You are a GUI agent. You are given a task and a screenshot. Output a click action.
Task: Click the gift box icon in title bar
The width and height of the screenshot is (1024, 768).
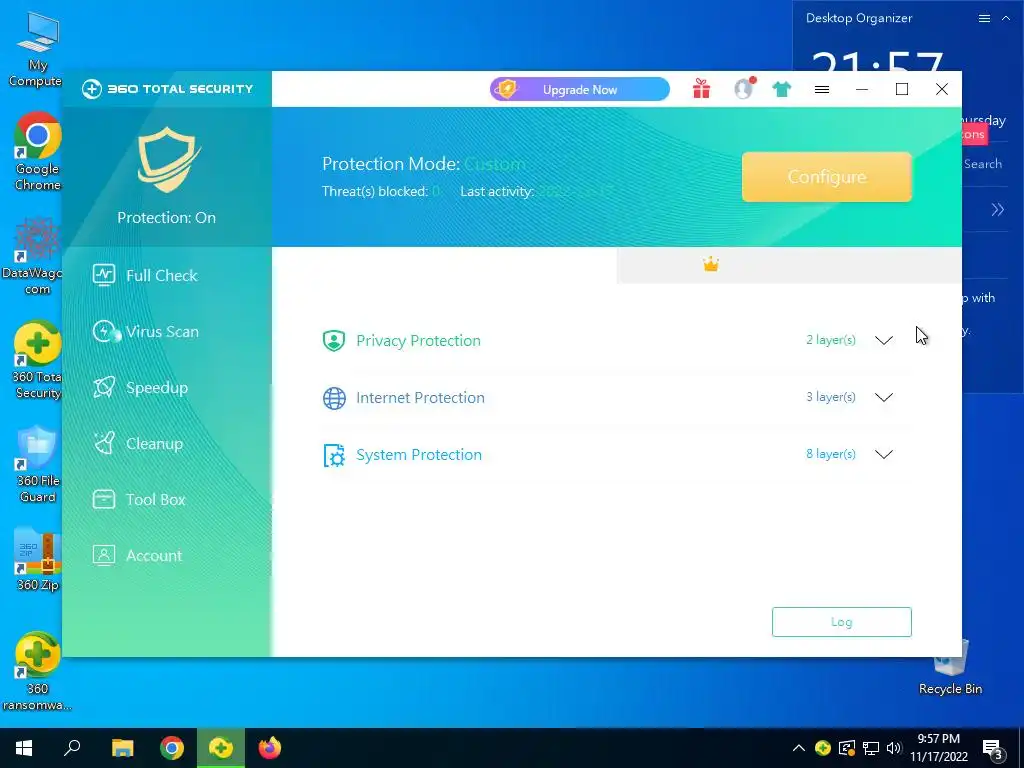tap(701, 89)
